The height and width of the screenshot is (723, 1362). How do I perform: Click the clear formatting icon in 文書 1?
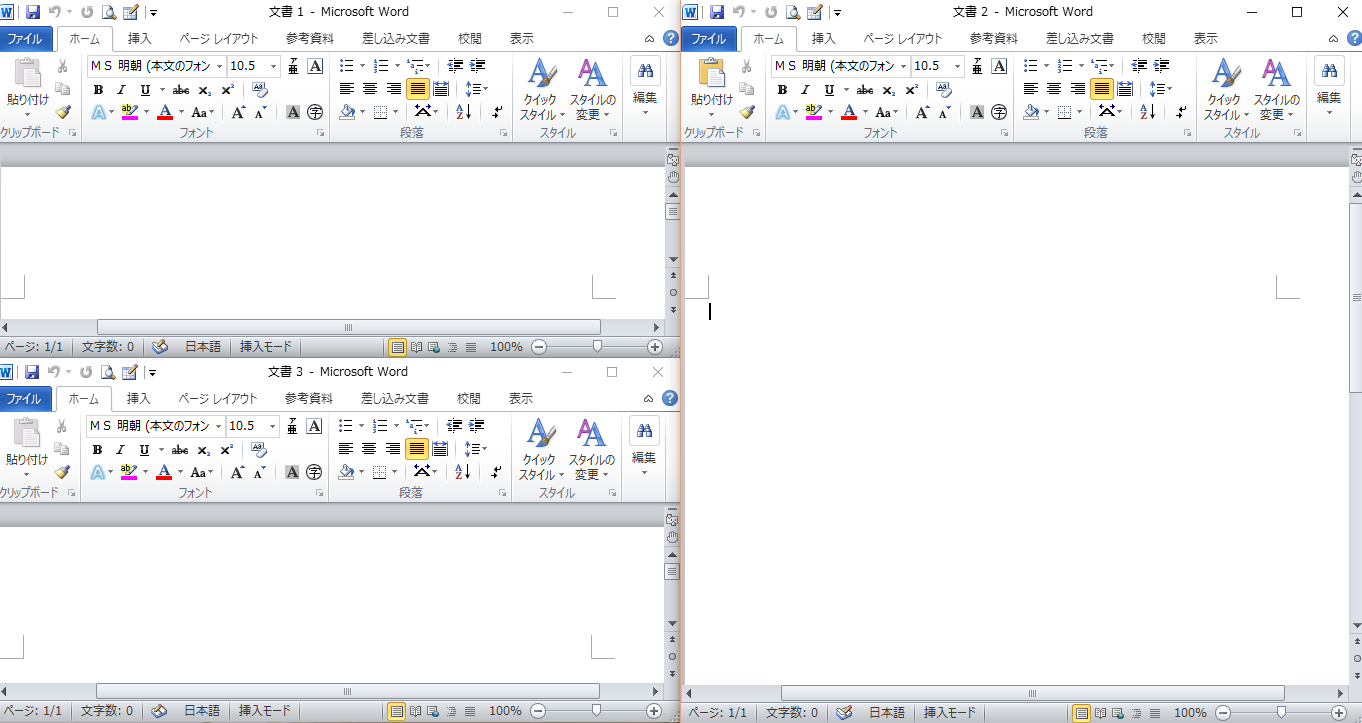pyautogui.click(x=260, y=89)
